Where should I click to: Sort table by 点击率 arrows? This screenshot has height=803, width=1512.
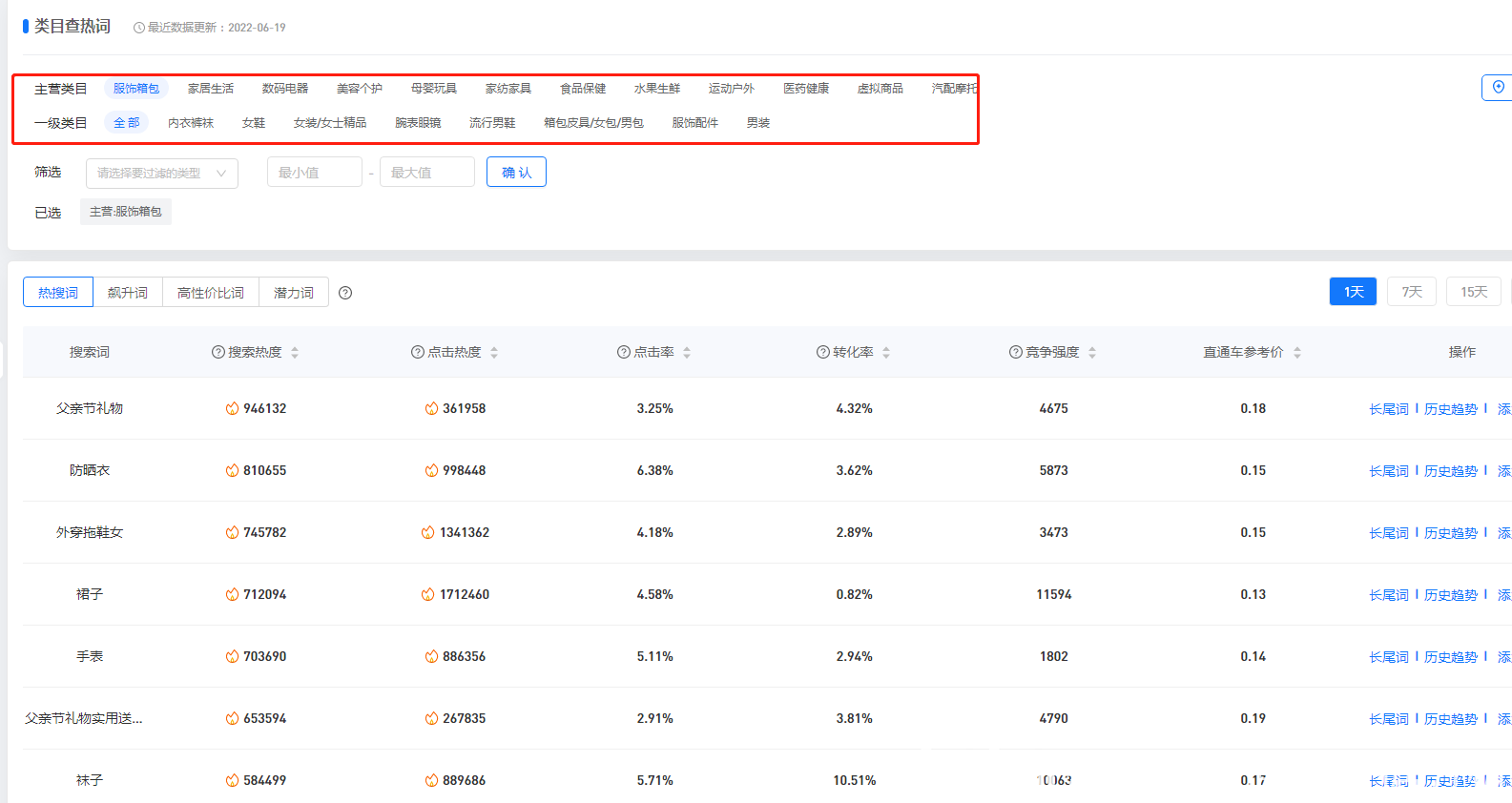(687, 352)
